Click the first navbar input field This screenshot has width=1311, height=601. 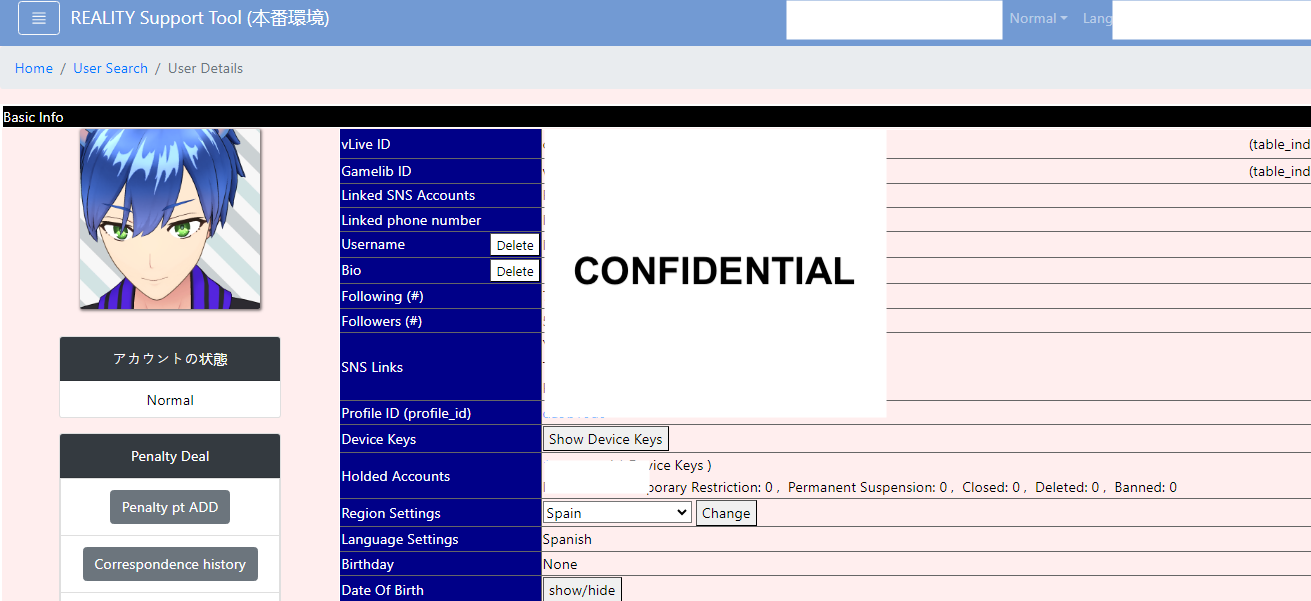[894, 20]
